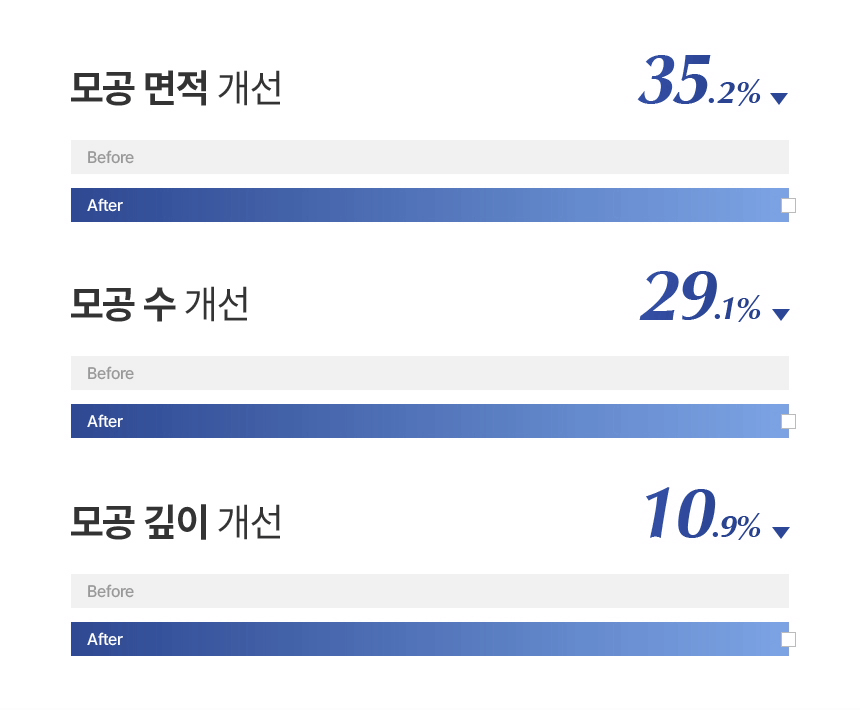
Task: Click the 10.9% figure
Action: point(703,514)
